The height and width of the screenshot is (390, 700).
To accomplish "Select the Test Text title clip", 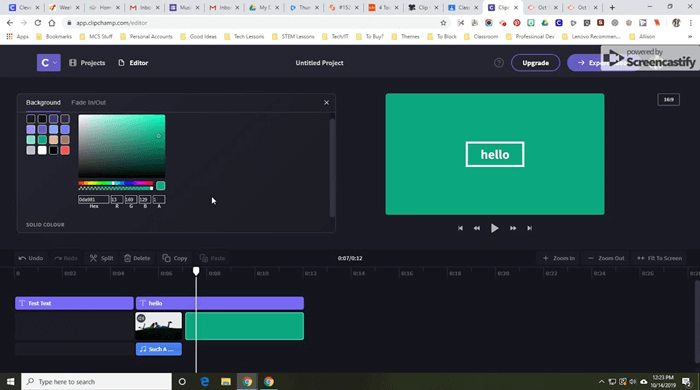I will pos(74,303).
